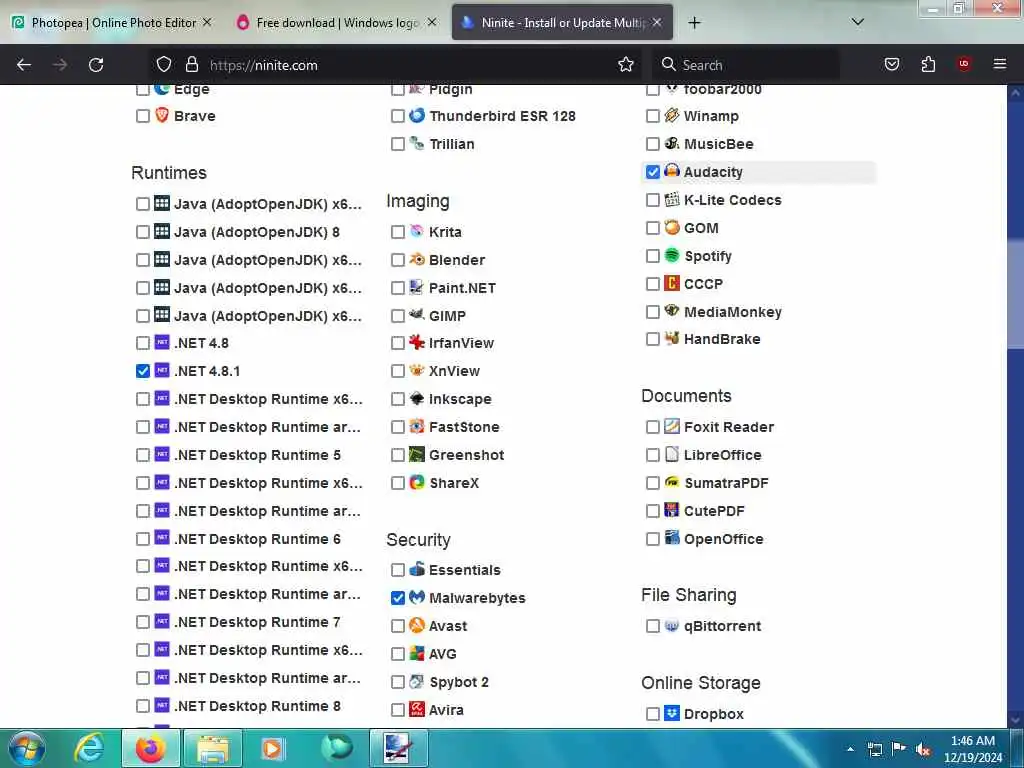Click the SumatraPDF label
1024x768 pixels.
[726, 483]
